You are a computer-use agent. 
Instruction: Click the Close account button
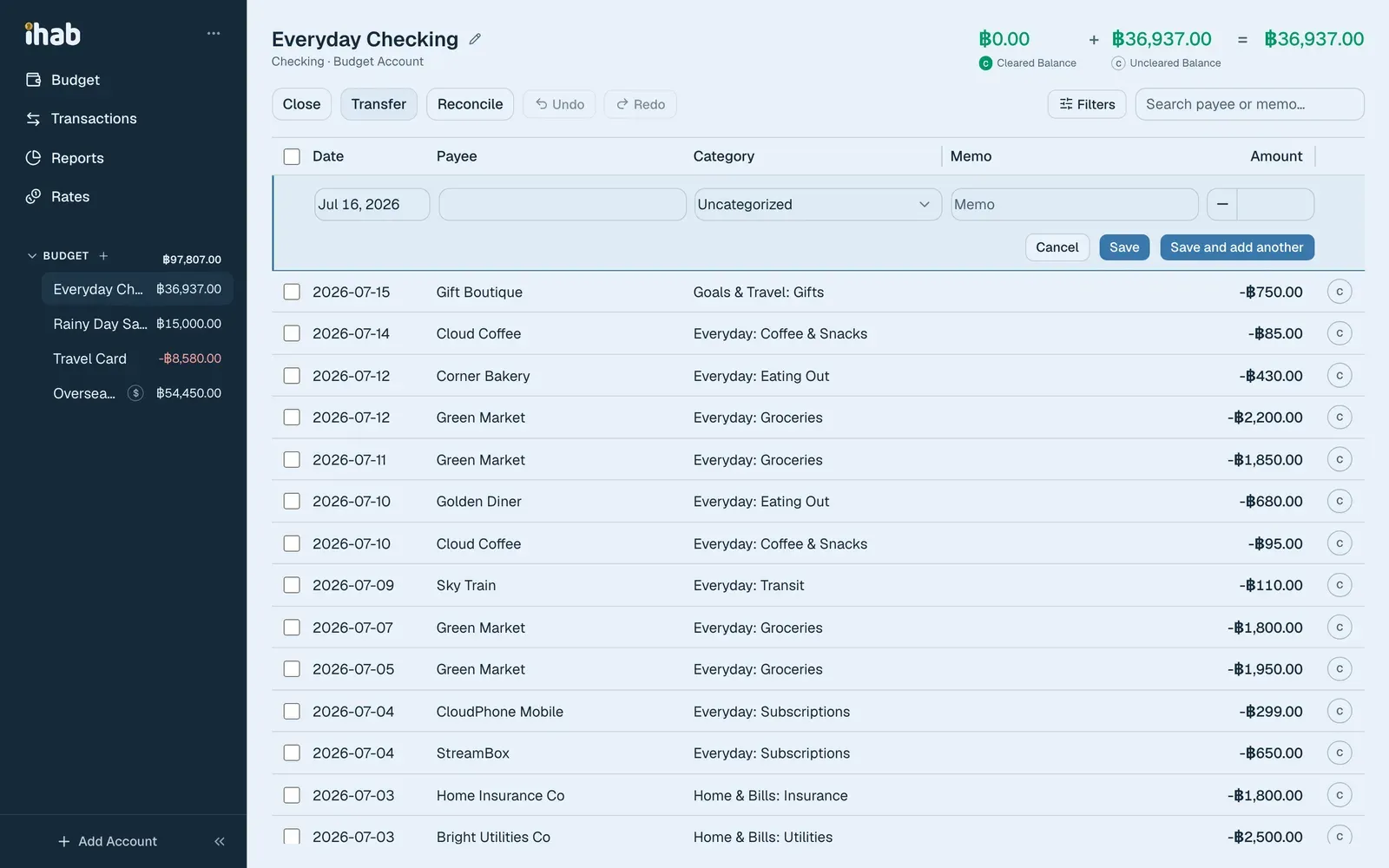pyautogui.click(x=301, y=104)
